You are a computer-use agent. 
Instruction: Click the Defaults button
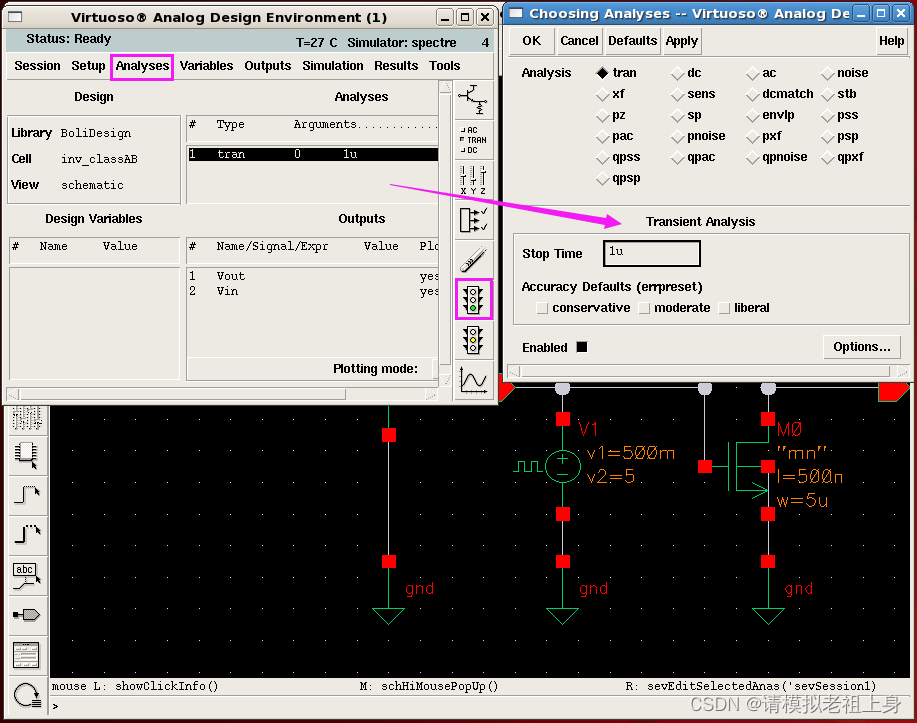[632, 41]
